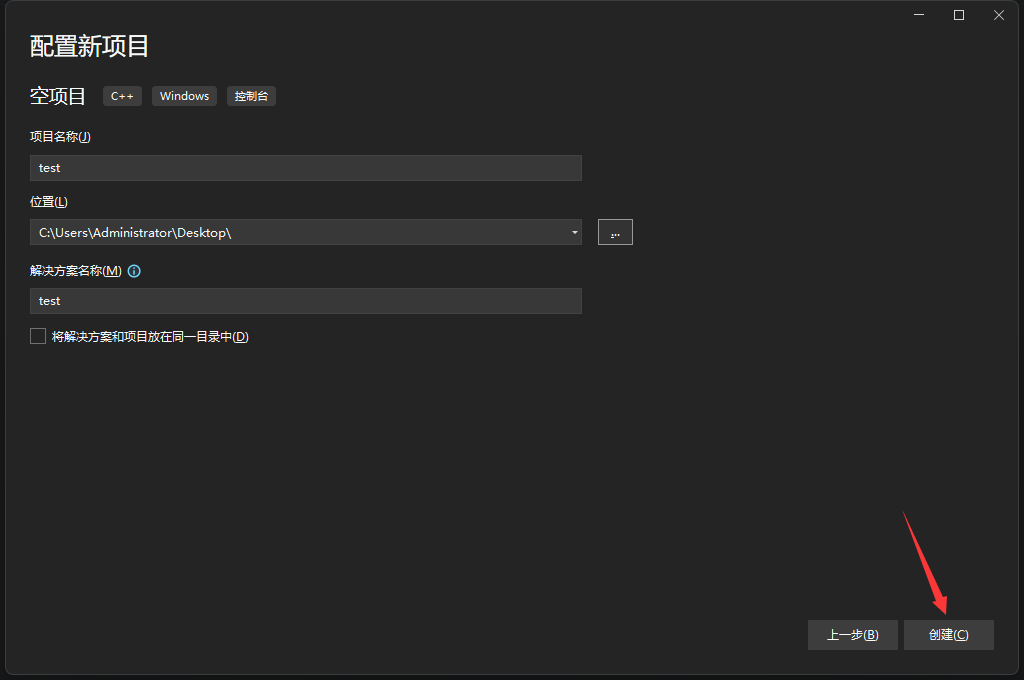Click the 项目名称(J) label
1024x680 pixels.
(x=60, y=137)
